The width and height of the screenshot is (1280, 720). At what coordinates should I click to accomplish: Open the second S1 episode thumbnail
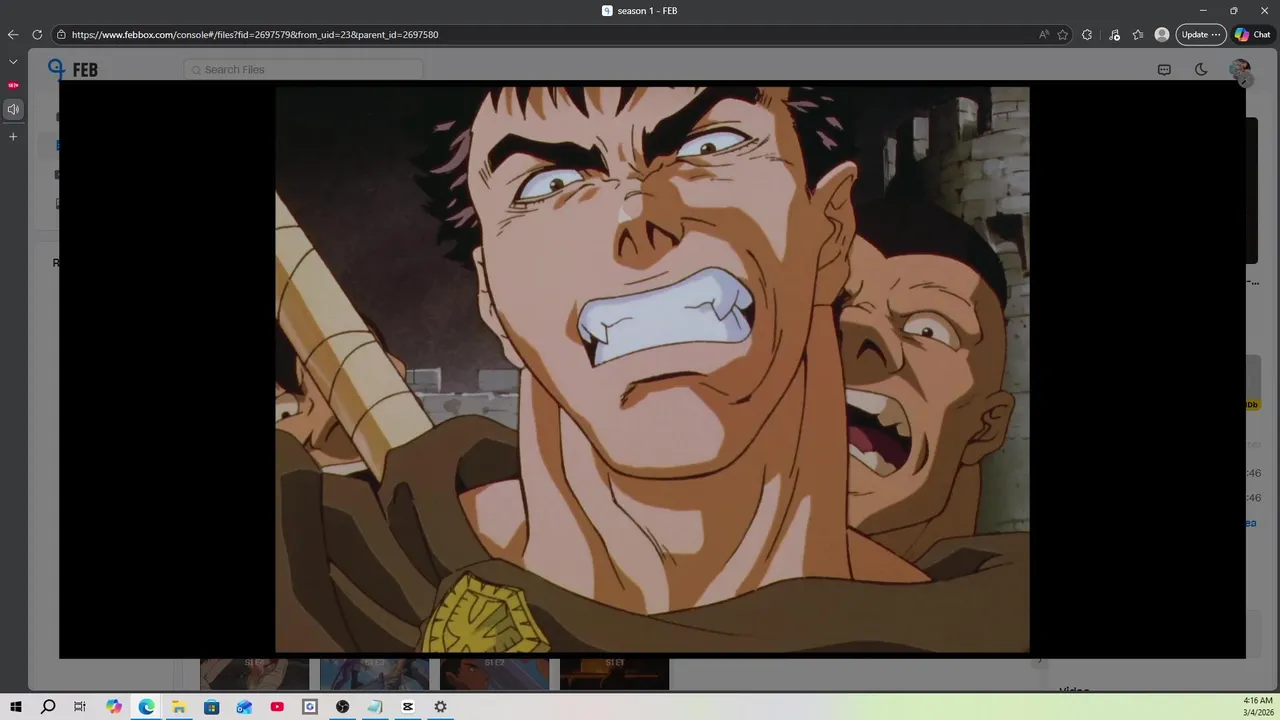[x=374, y=674]
